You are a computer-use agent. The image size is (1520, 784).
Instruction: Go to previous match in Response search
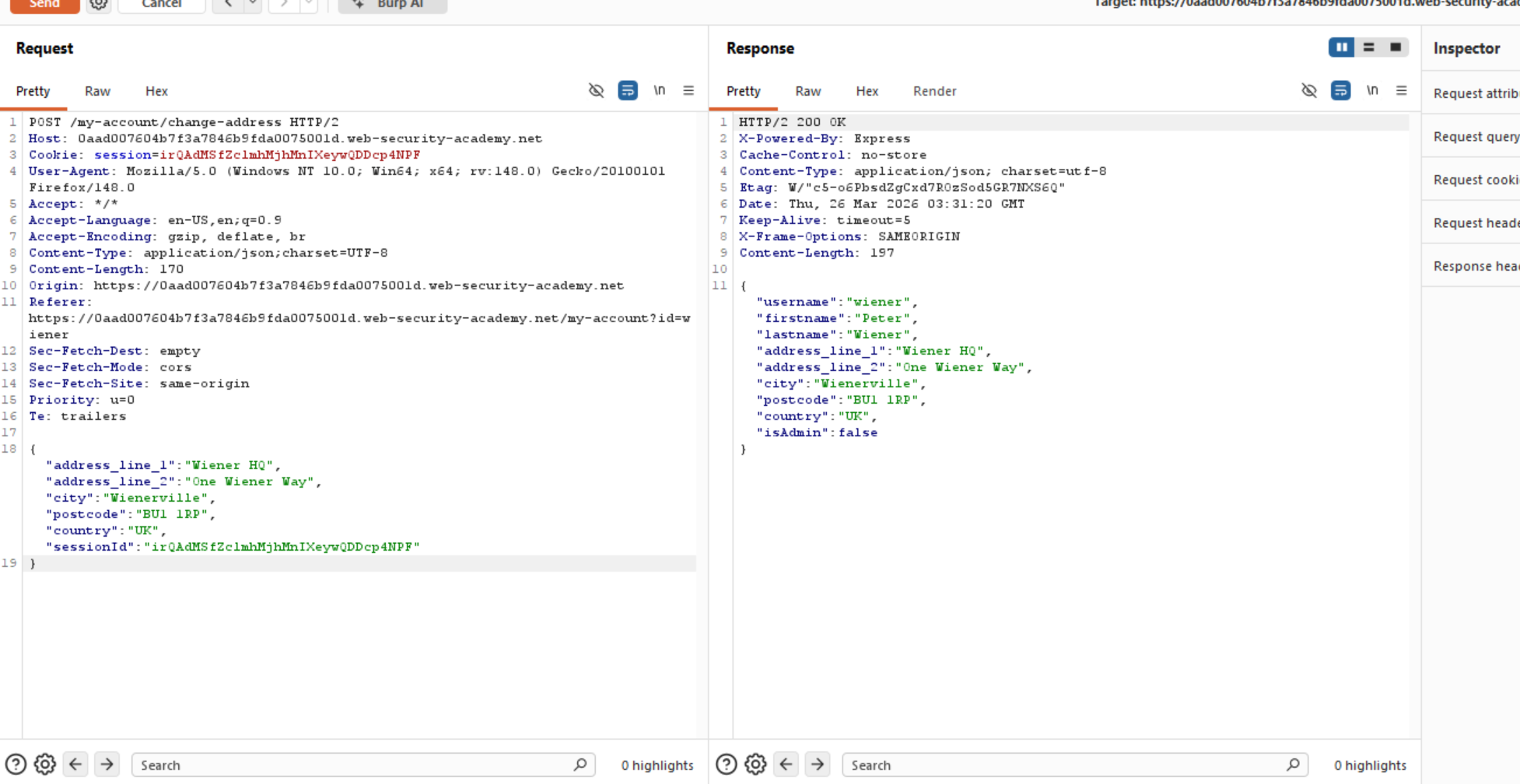tap(786, 765)
